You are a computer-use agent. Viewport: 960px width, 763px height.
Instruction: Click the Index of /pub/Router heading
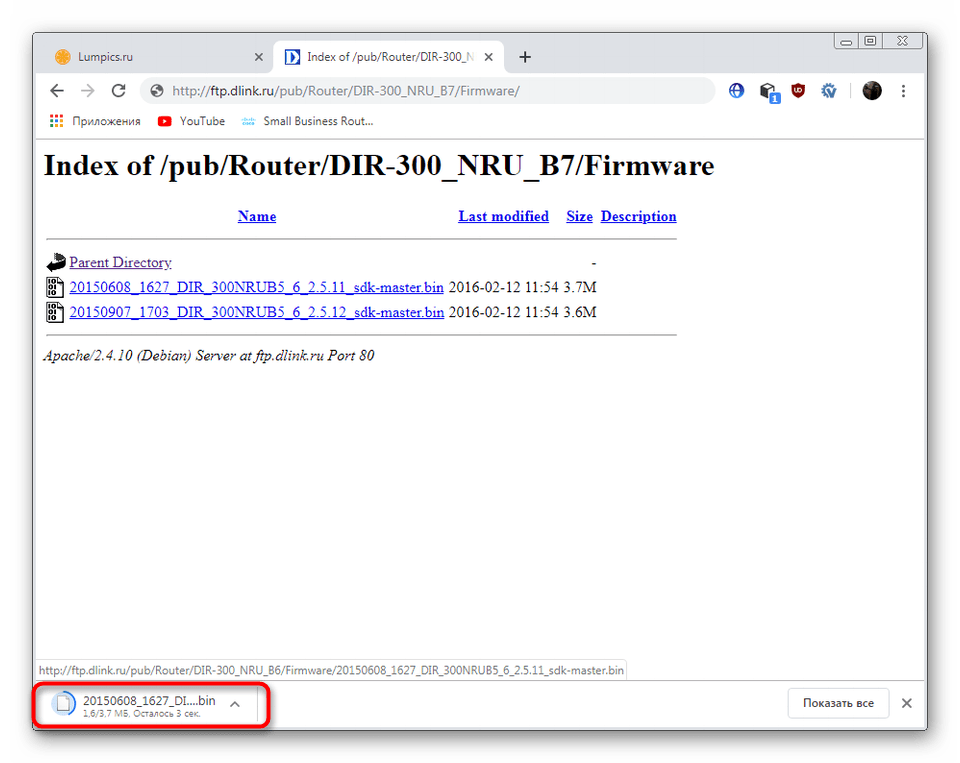tap(379, 166)
